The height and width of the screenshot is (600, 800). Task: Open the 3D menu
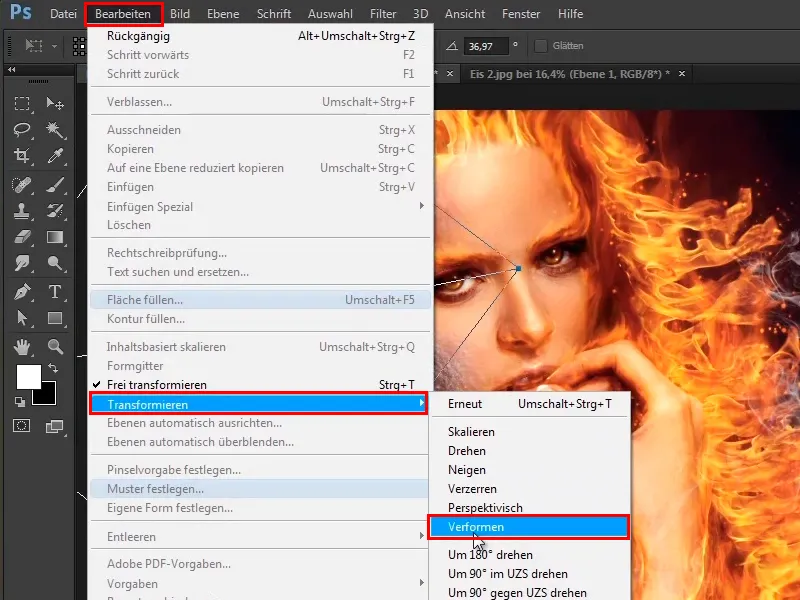pos(420,14)
